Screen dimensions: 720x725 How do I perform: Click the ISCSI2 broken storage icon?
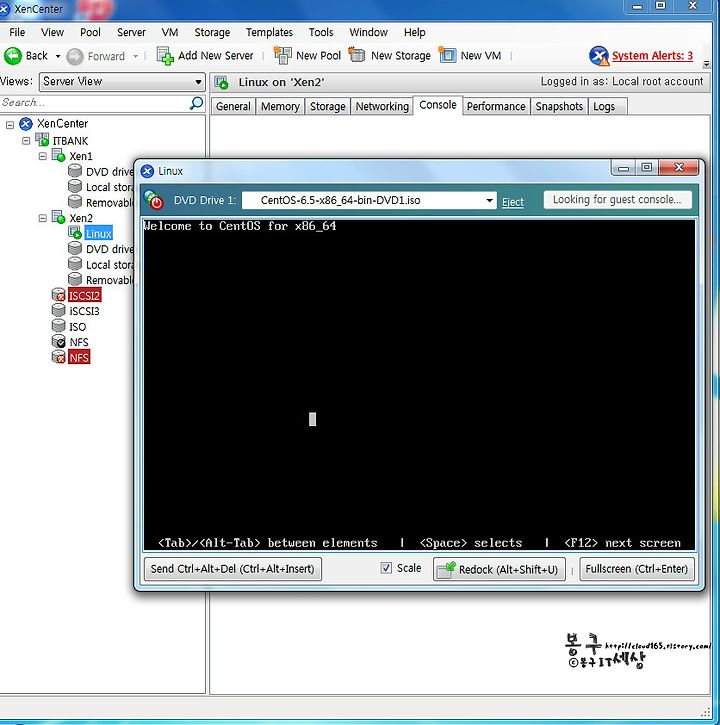click(x=59, y=295)
